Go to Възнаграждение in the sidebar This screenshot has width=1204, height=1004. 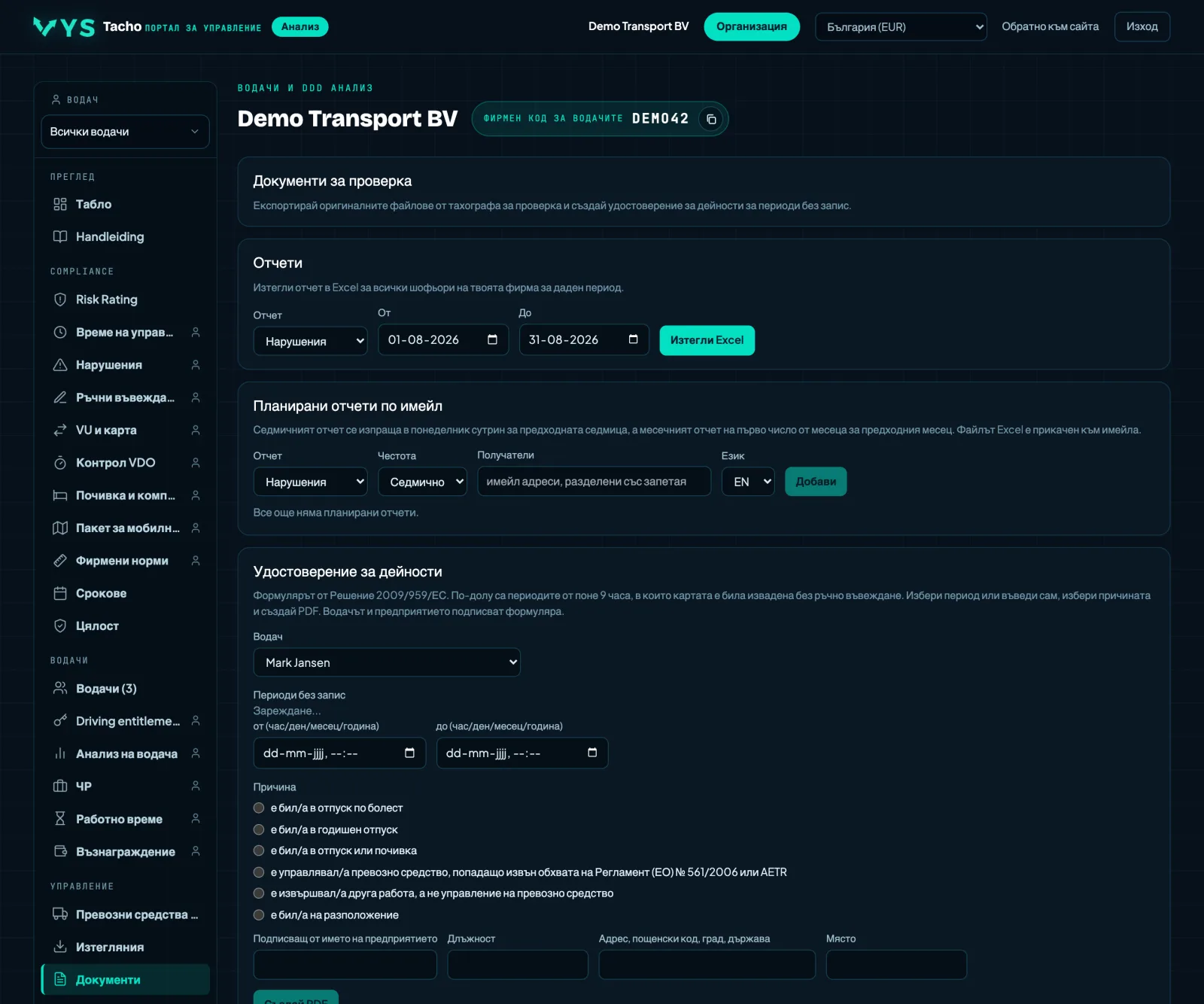[125, 851]
